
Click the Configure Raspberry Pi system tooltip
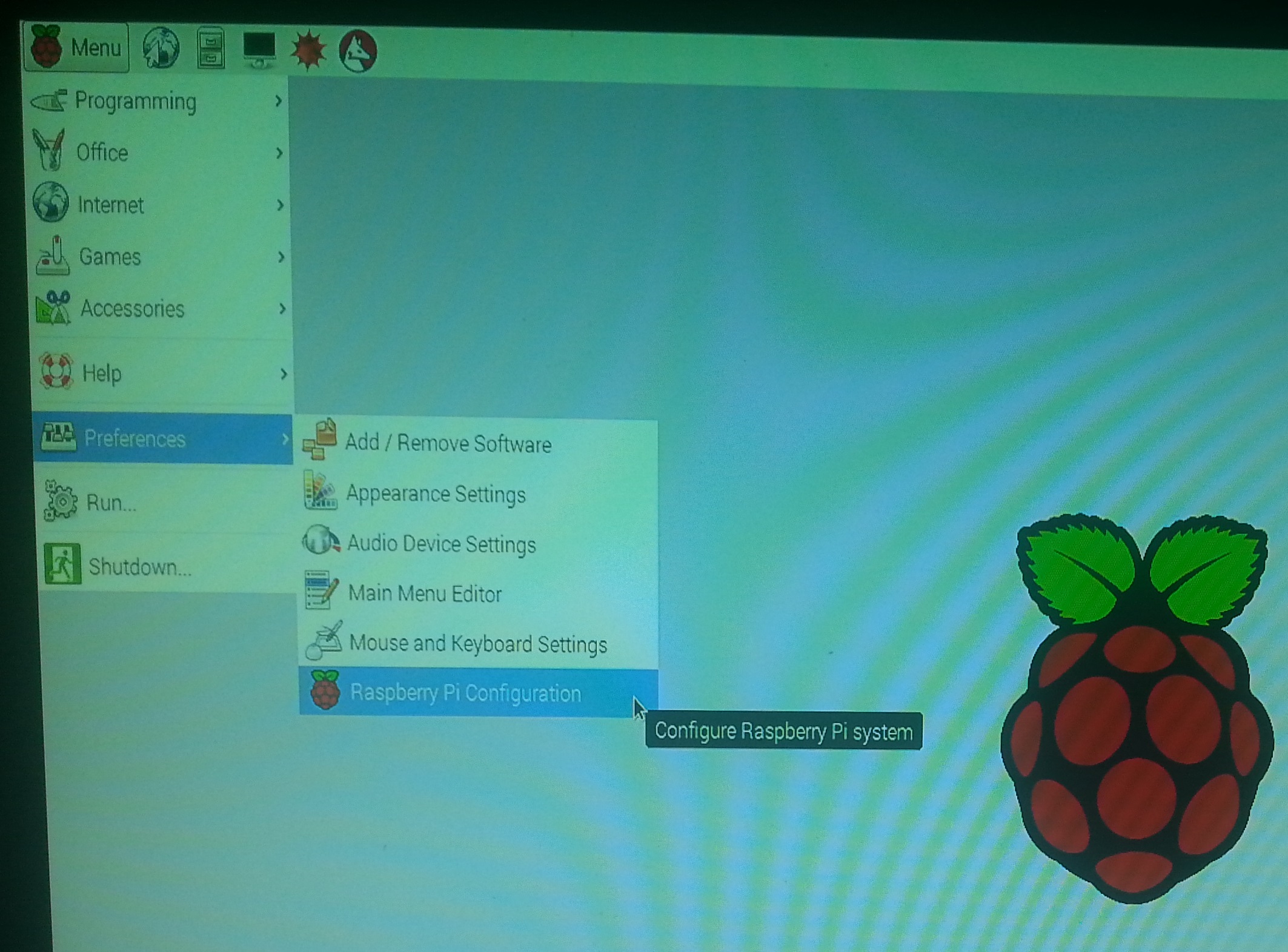point(783,732)
